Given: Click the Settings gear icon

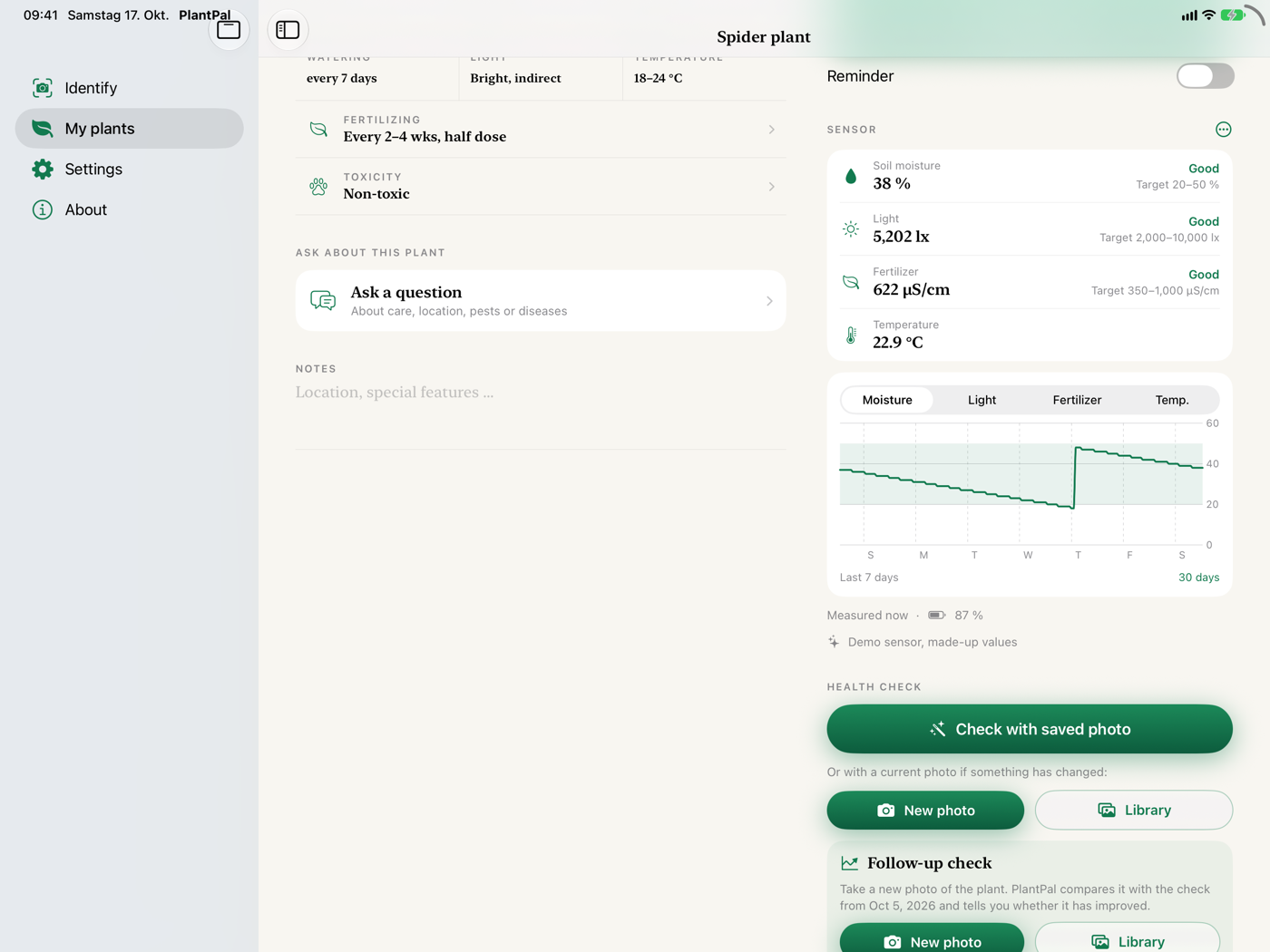Looking at the screenshot, I should tap(43, 170).
